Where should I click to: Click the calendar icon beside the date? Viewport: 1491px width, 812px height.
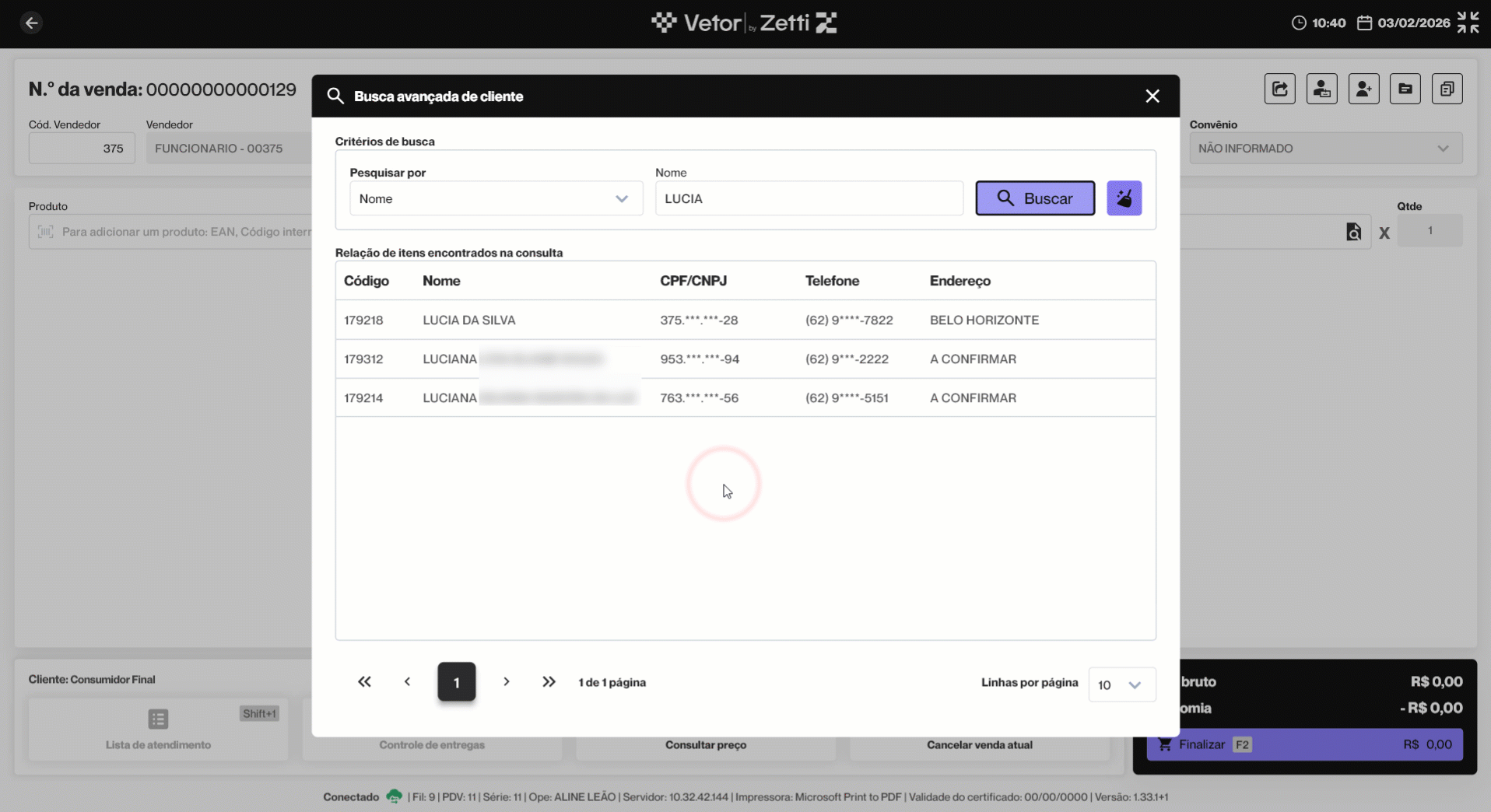click(1364, 23)
